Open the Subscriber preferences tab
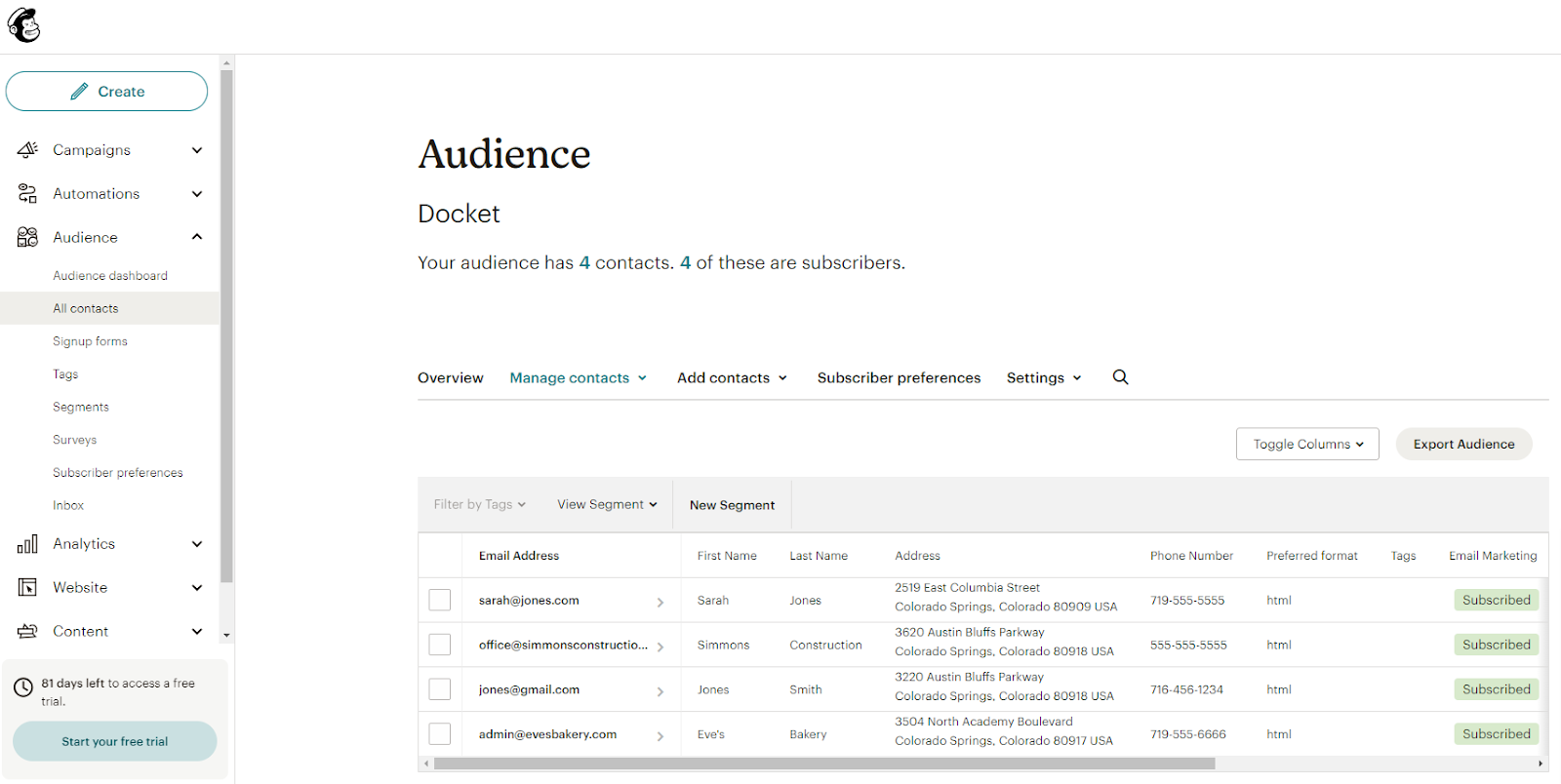 pos(899,377)
